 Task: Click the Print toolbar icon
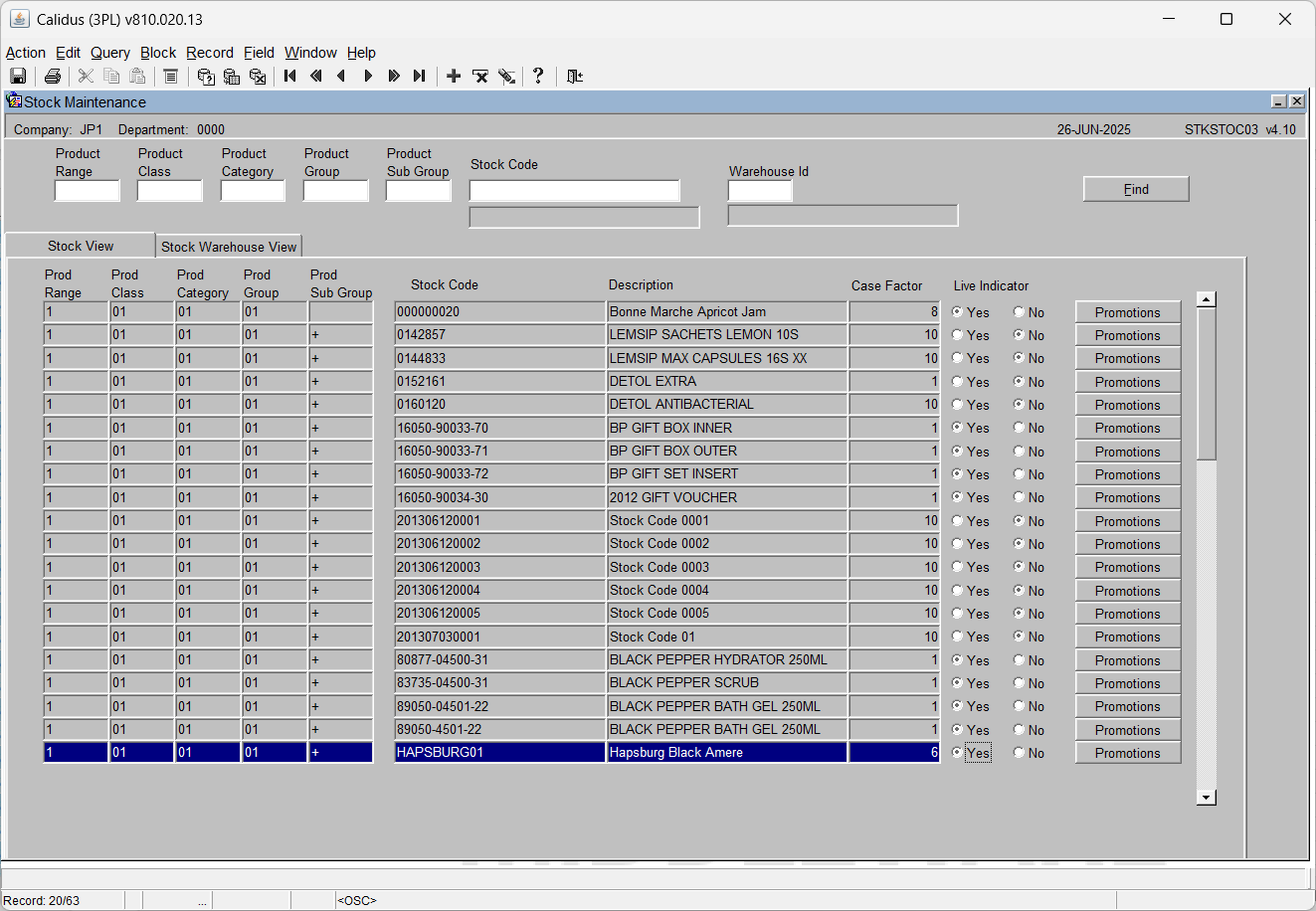coord(53,77)
